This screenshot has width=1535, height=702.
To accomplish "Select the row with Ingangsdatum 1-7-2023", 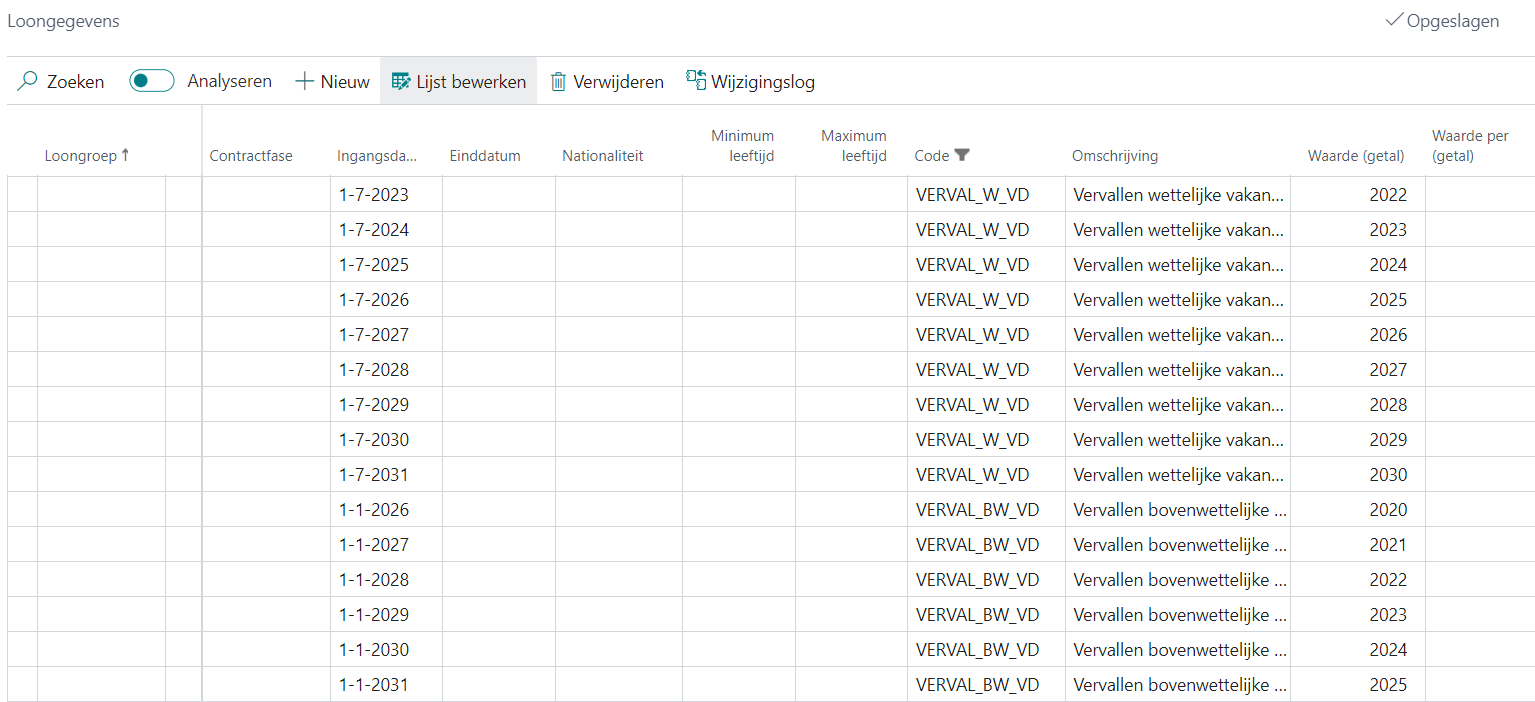I will pos(22,195).
